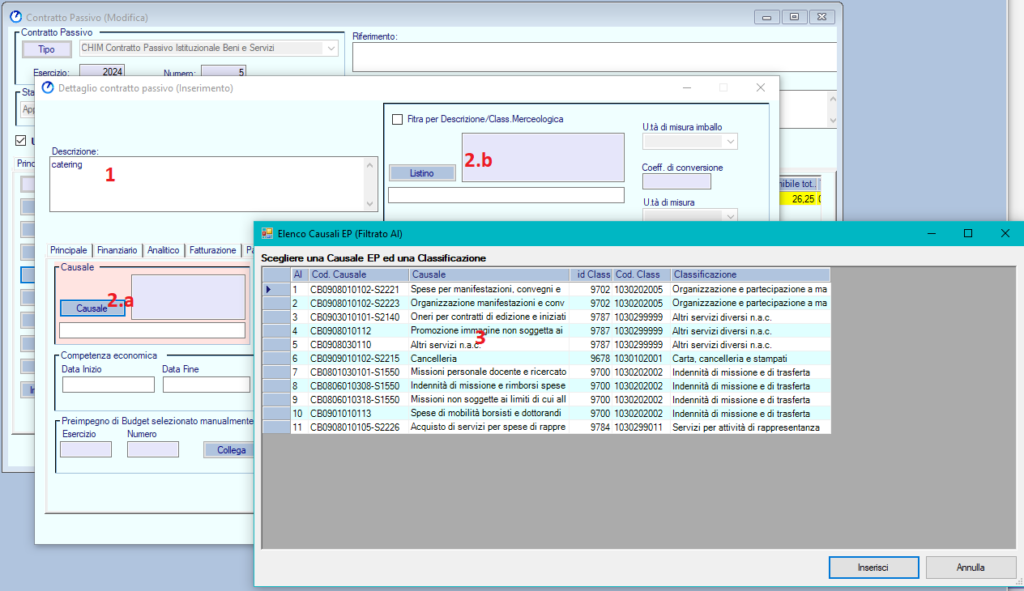
Task: Click Cod. Class cell 1030299011
Action: tap(639, 427)
